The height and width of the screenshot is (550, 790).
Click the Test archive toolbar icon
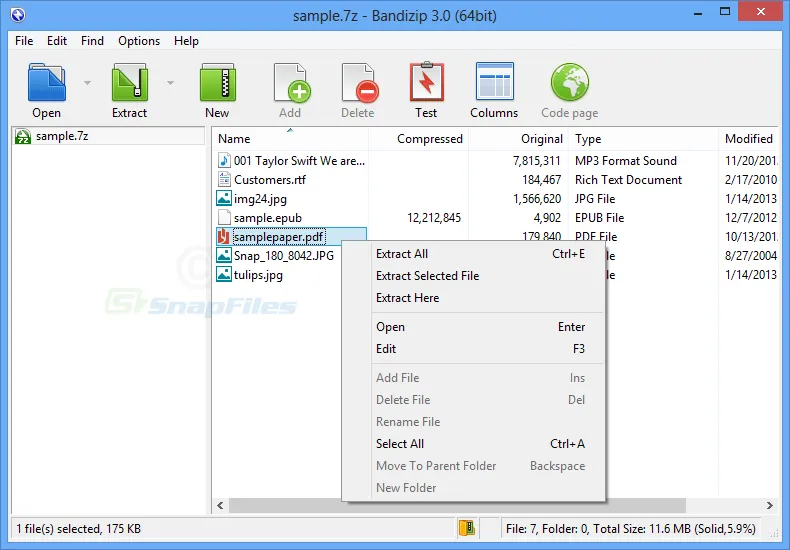click(427, 81)
